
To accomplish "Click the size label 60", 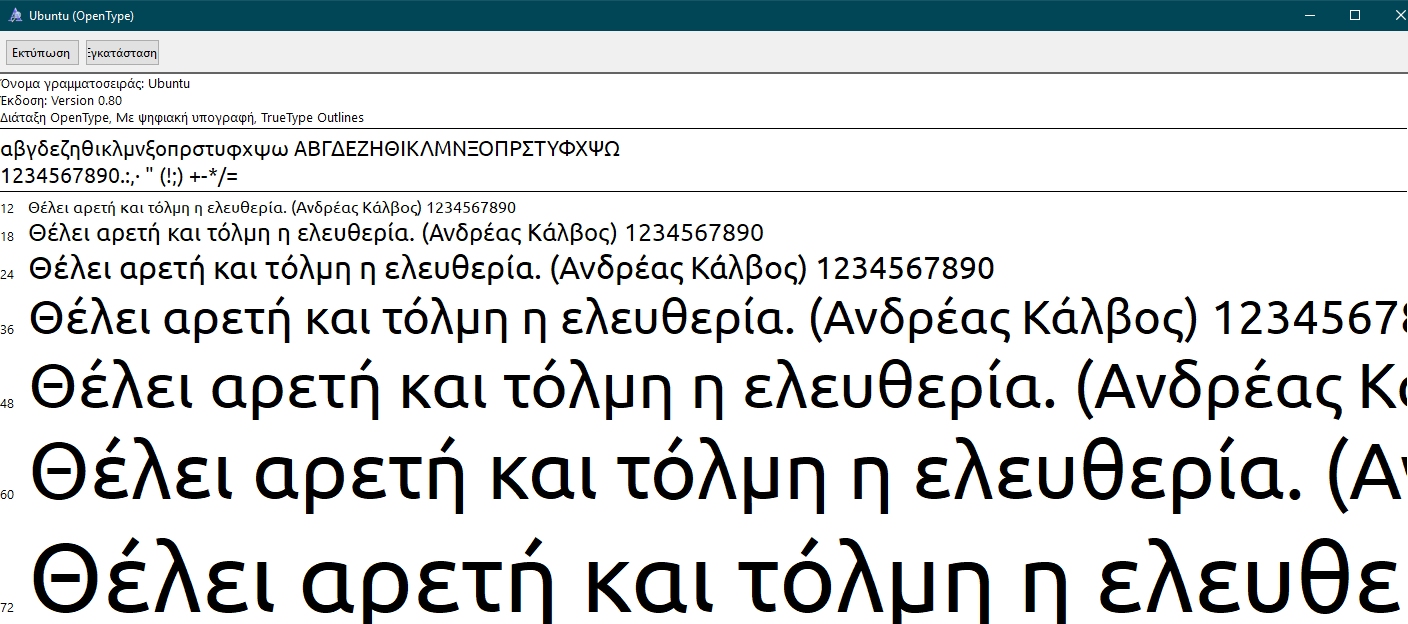I will (x=7, y=495).
